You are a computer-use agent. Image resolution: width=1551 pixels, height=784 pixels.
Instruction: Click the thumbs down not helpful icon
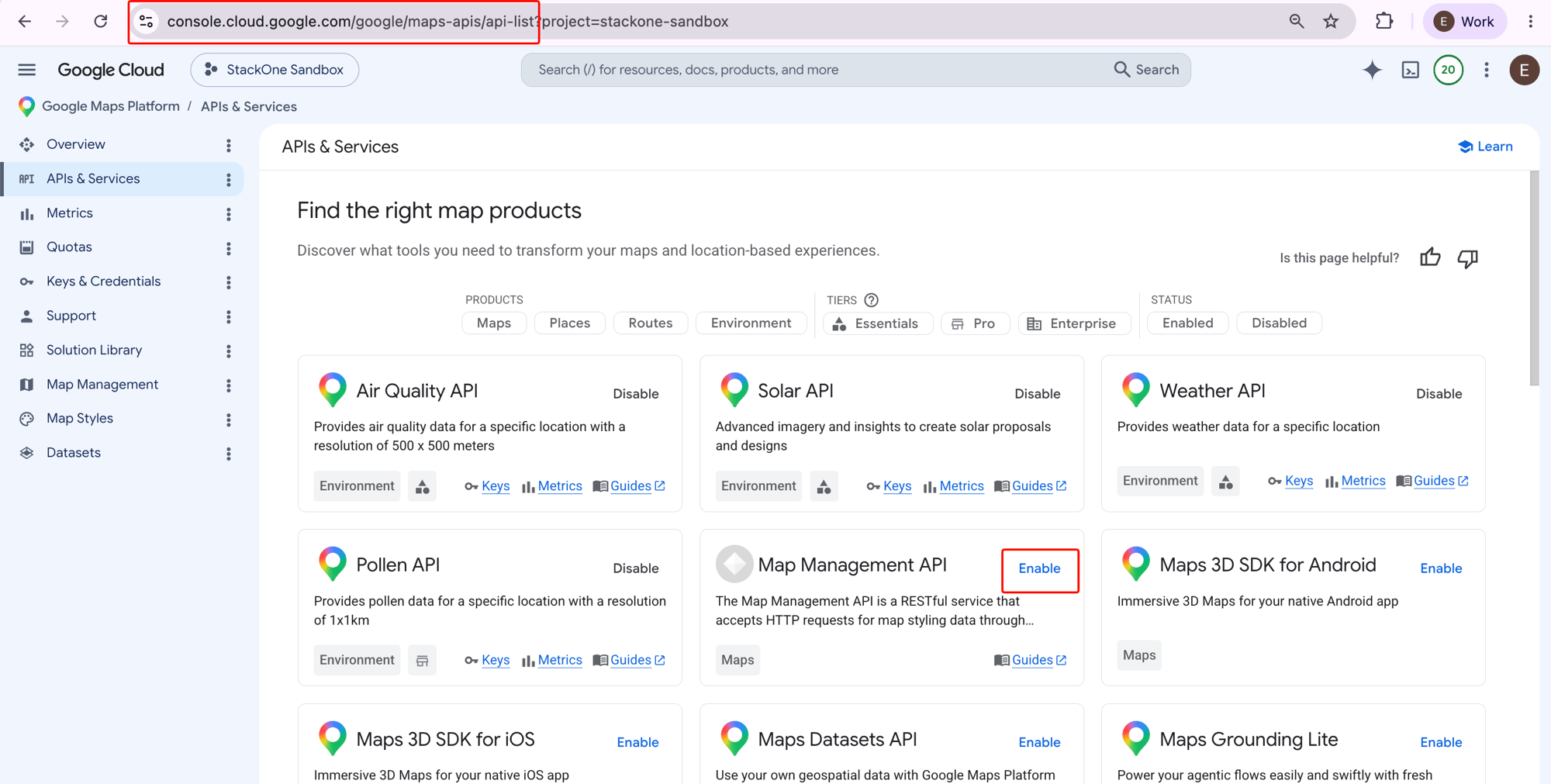[x=1467, y=258]
